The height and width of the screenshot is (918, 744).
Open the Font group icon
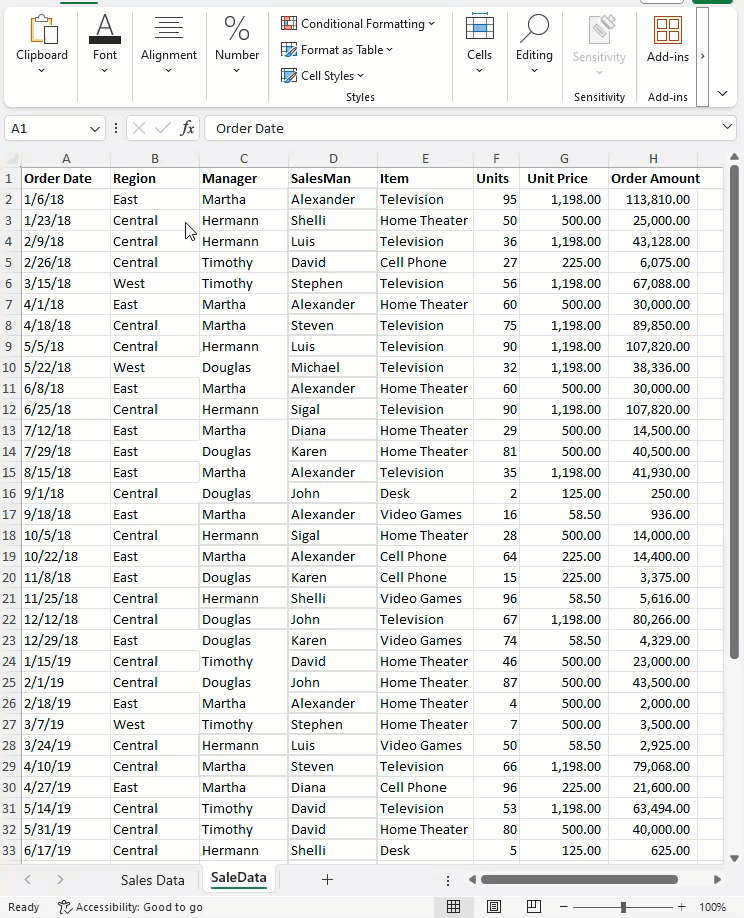(x=105, y=29)
